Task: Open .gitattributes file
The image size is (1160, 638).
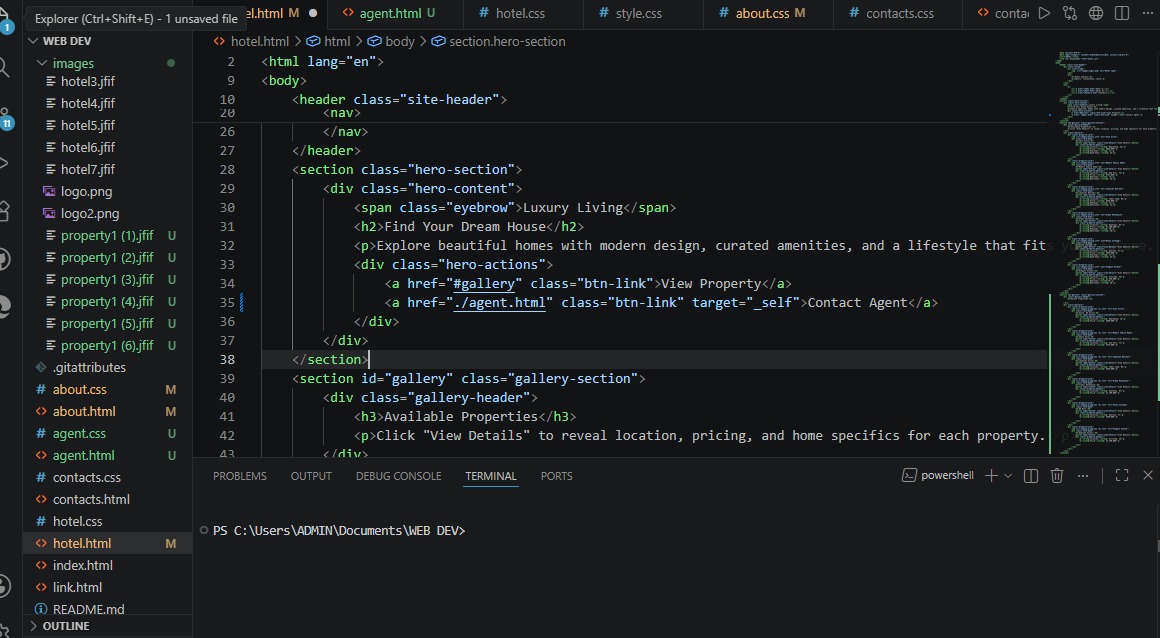Action: tap(89, 368)
